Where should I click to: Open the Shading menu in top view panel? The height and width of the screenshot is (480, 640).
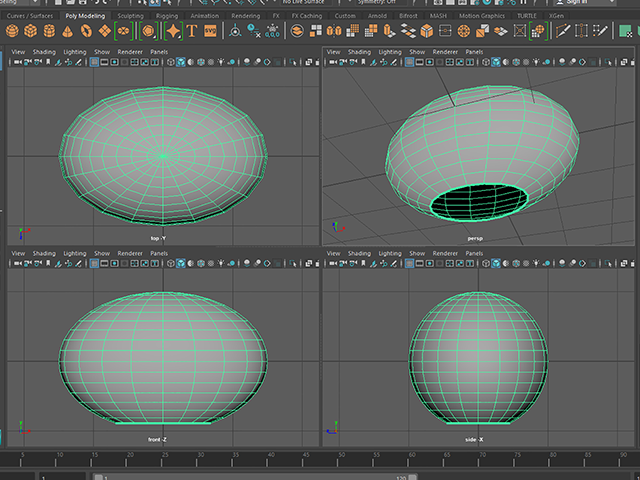44,52
